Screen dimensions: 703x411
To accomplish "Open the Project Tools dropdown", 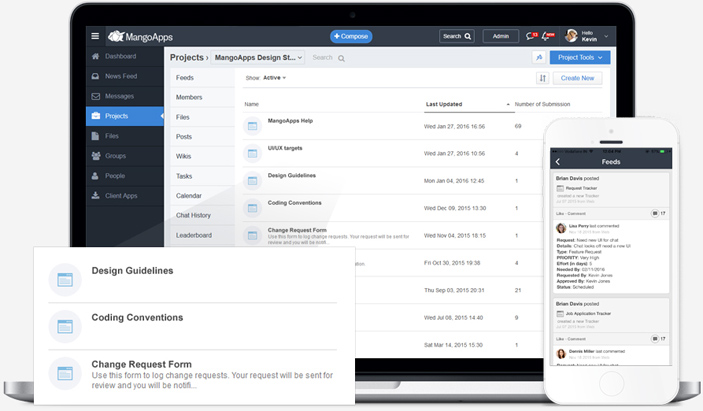I will pos(580,57).
